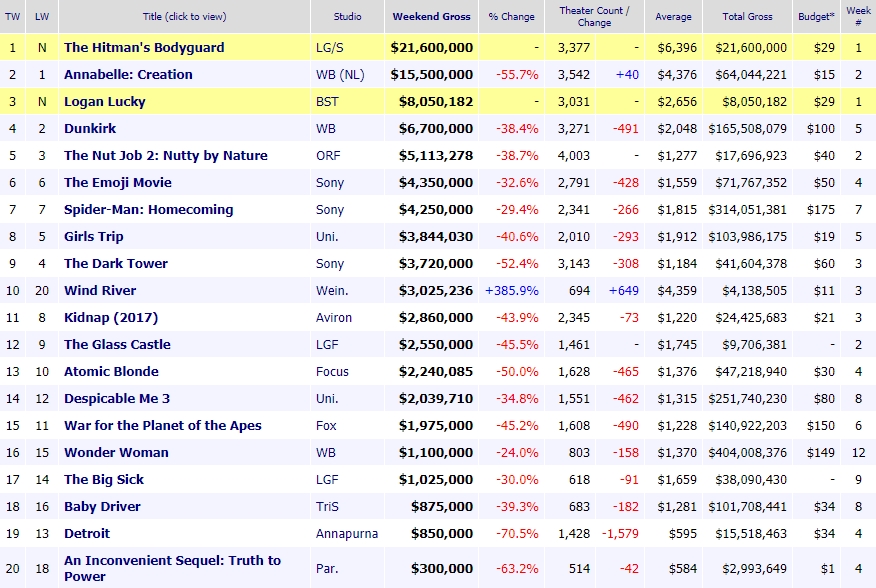
Task: Click the LG/S studio cell
Action: pyautogui.click(x=330, y=48)
